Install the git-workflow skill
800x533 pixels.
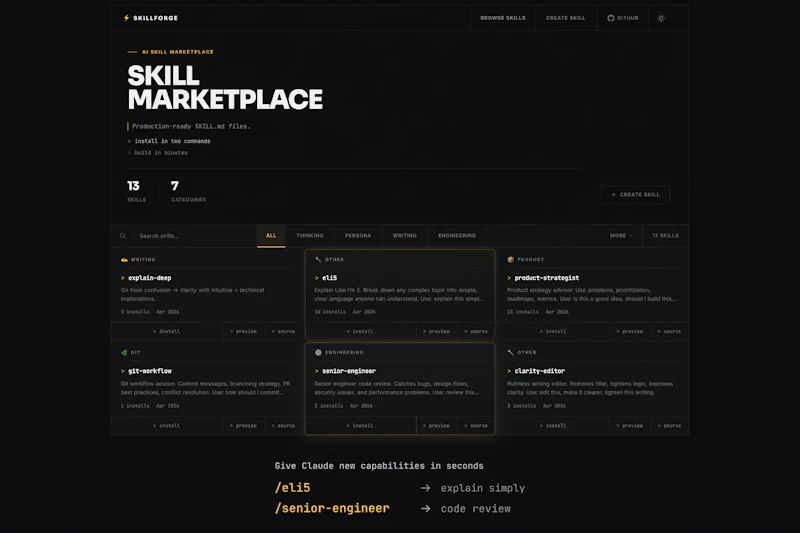(x=166, y=425)
